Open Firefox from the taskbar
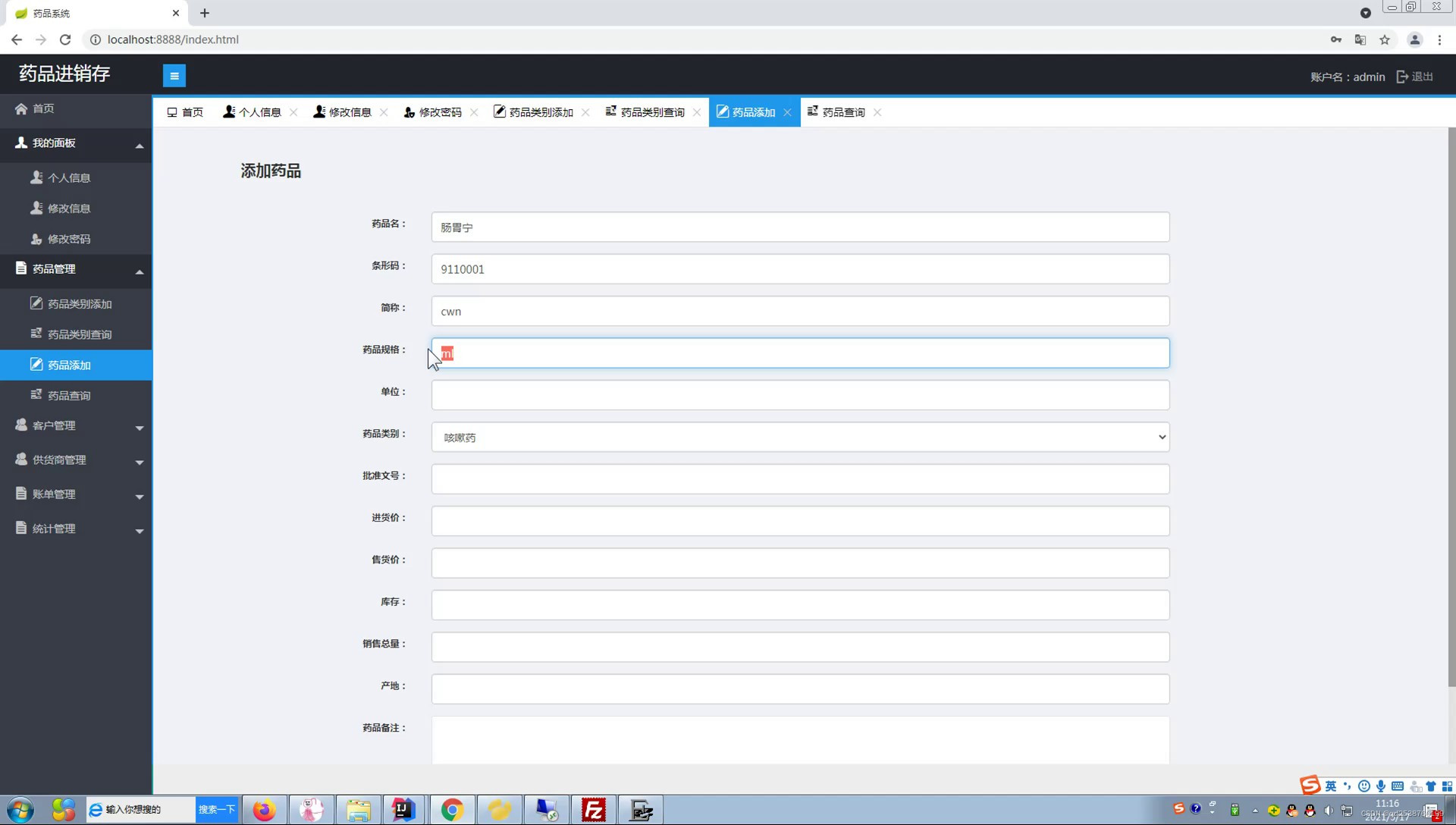The height and width of the screenshot is (825, 1456). (264, 810)
